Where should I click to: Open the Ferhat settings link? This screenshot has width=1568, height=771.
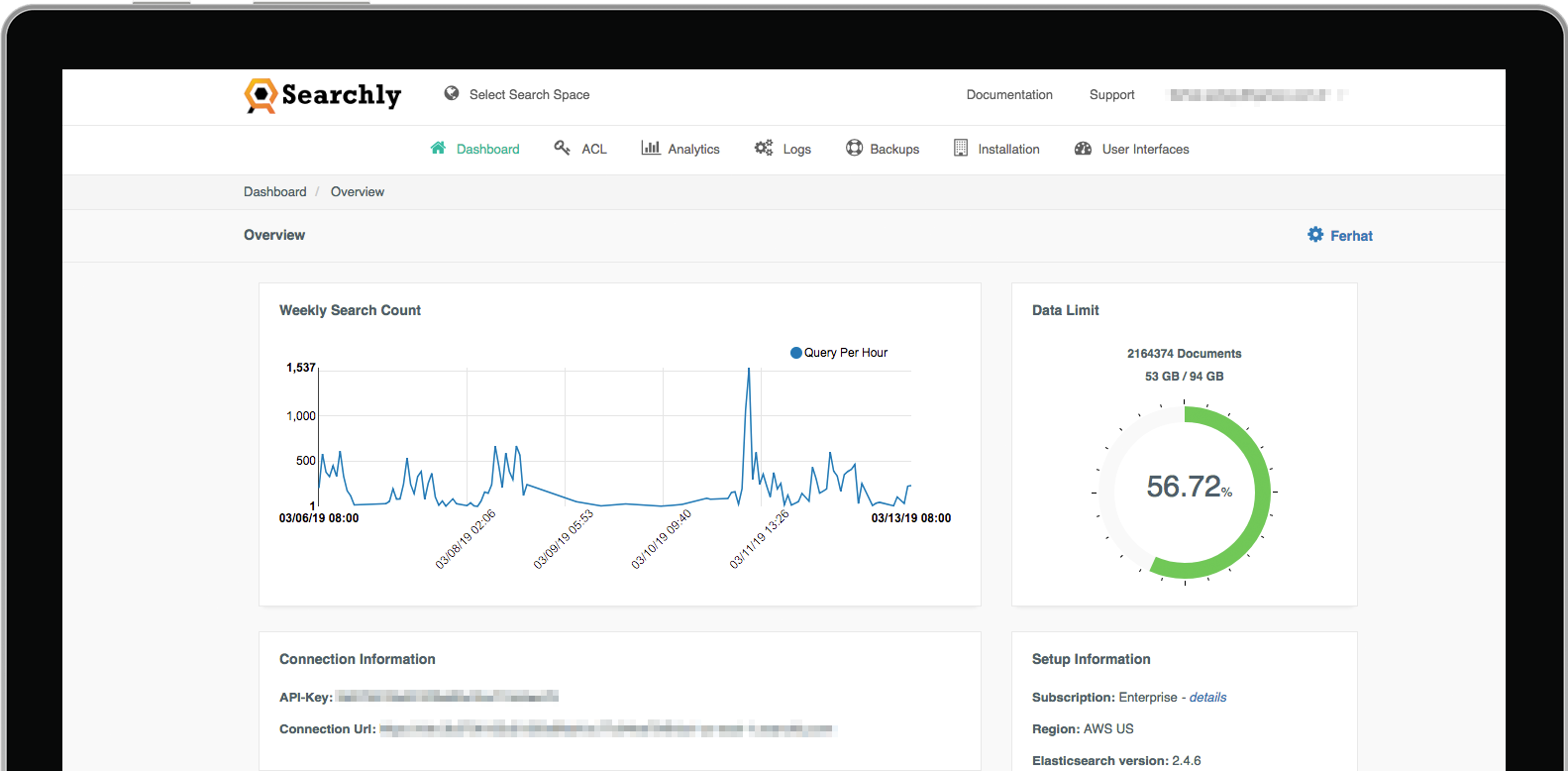point(1340,236)
